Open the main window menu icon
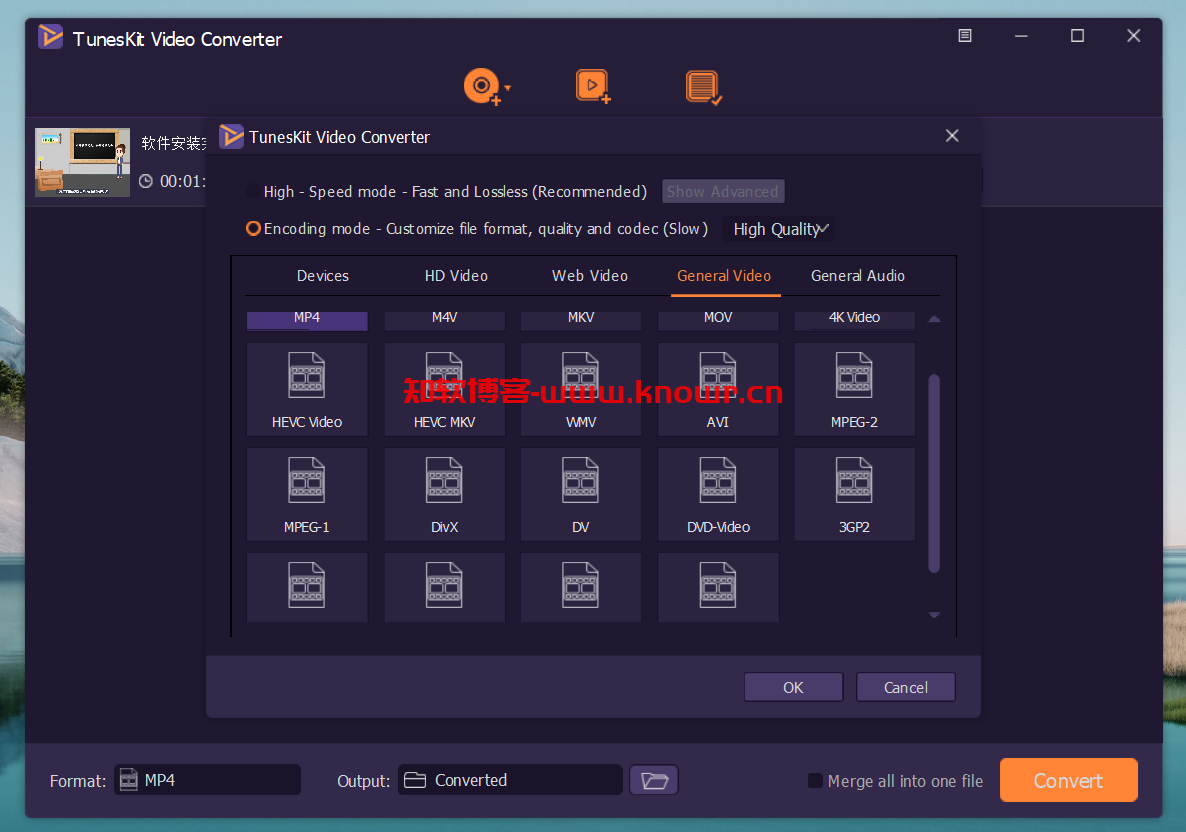Viewport: 1186px width, 832px height. coord(964,36)
